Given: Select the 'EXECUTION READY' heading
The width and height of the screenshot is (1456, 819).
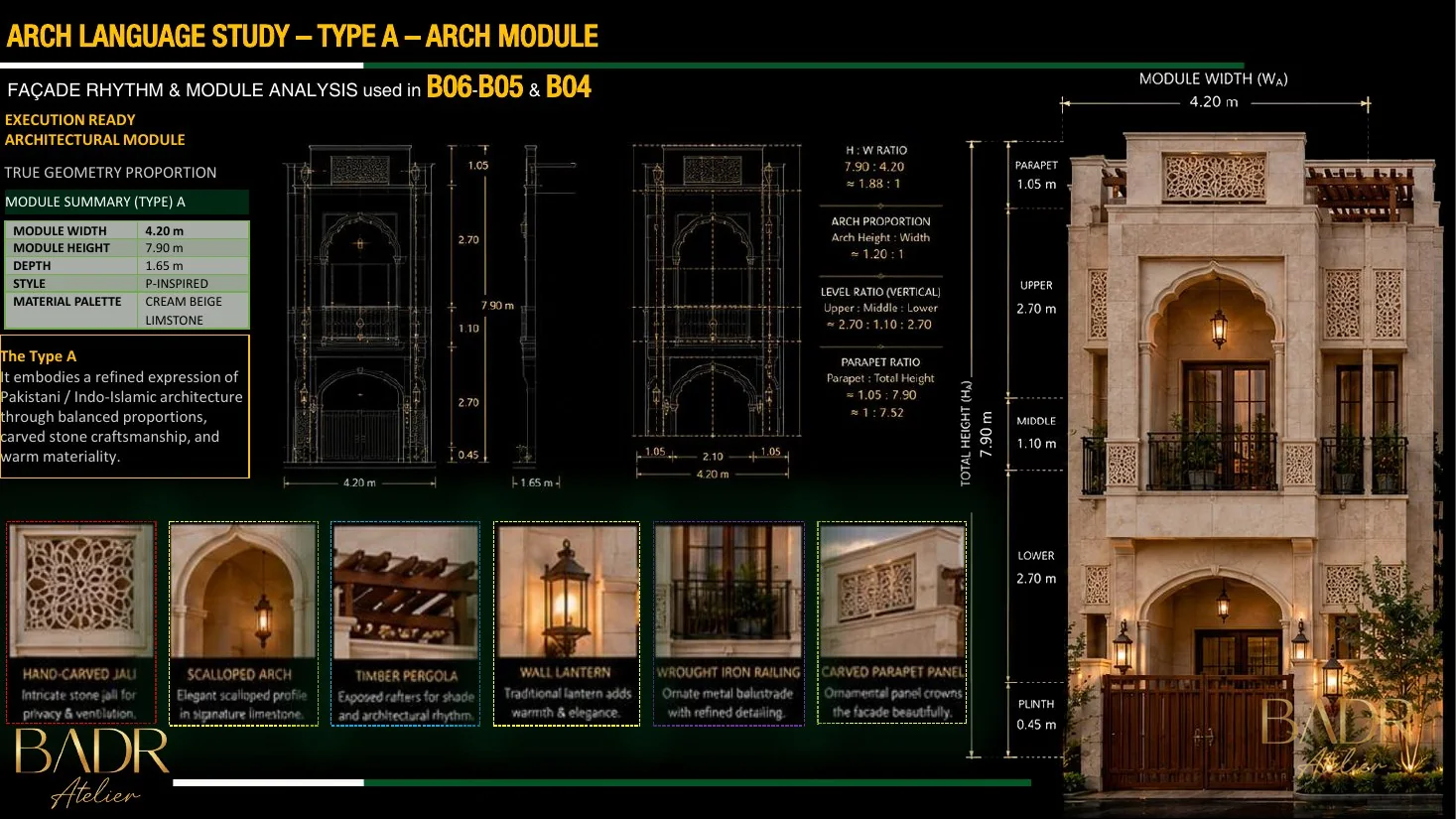Looking at the screenshot, I should (x=70, y=120).
